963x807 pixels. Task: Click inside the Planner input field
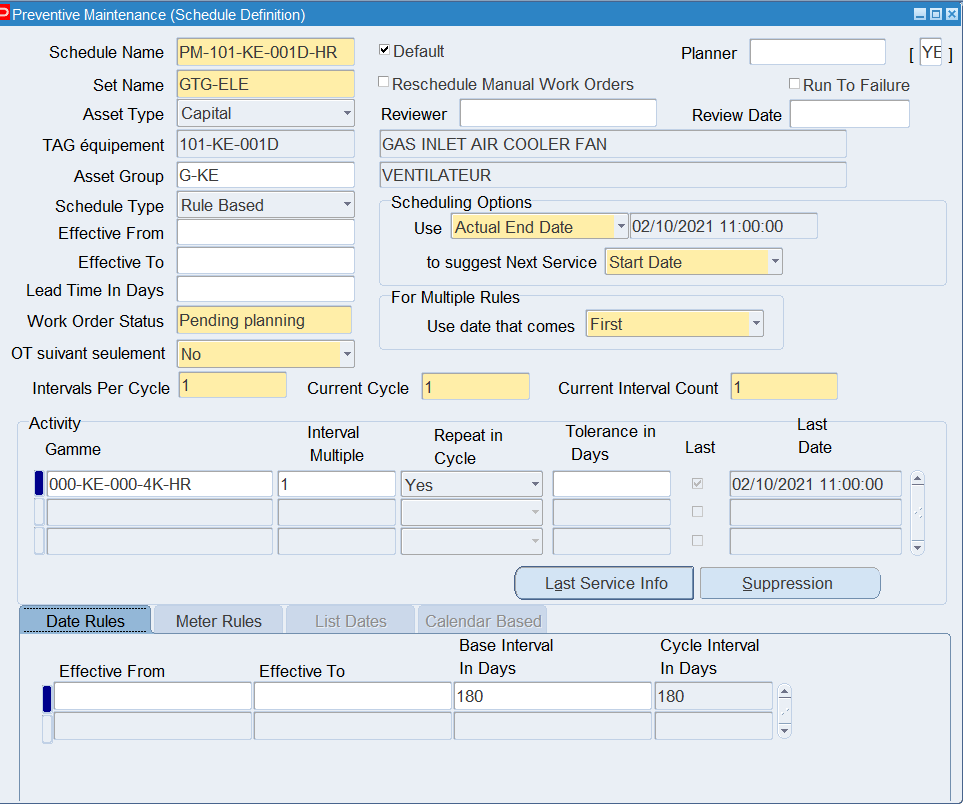816,51
